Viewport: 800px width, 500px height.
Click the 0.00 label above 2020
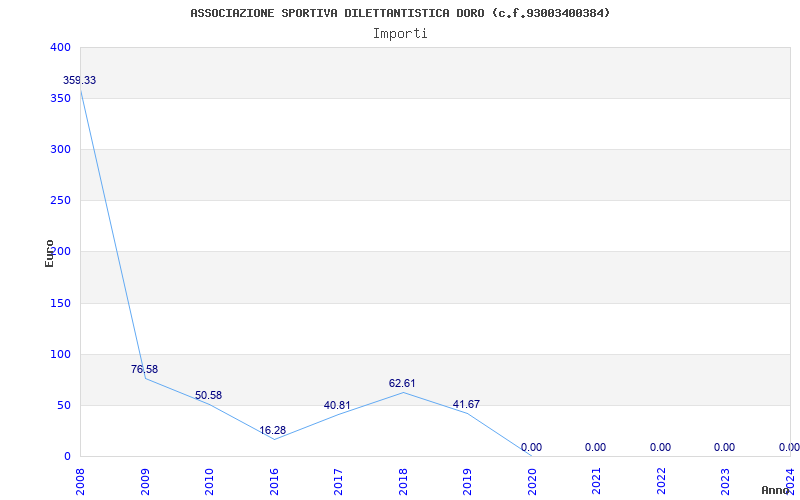click(531, 447)
